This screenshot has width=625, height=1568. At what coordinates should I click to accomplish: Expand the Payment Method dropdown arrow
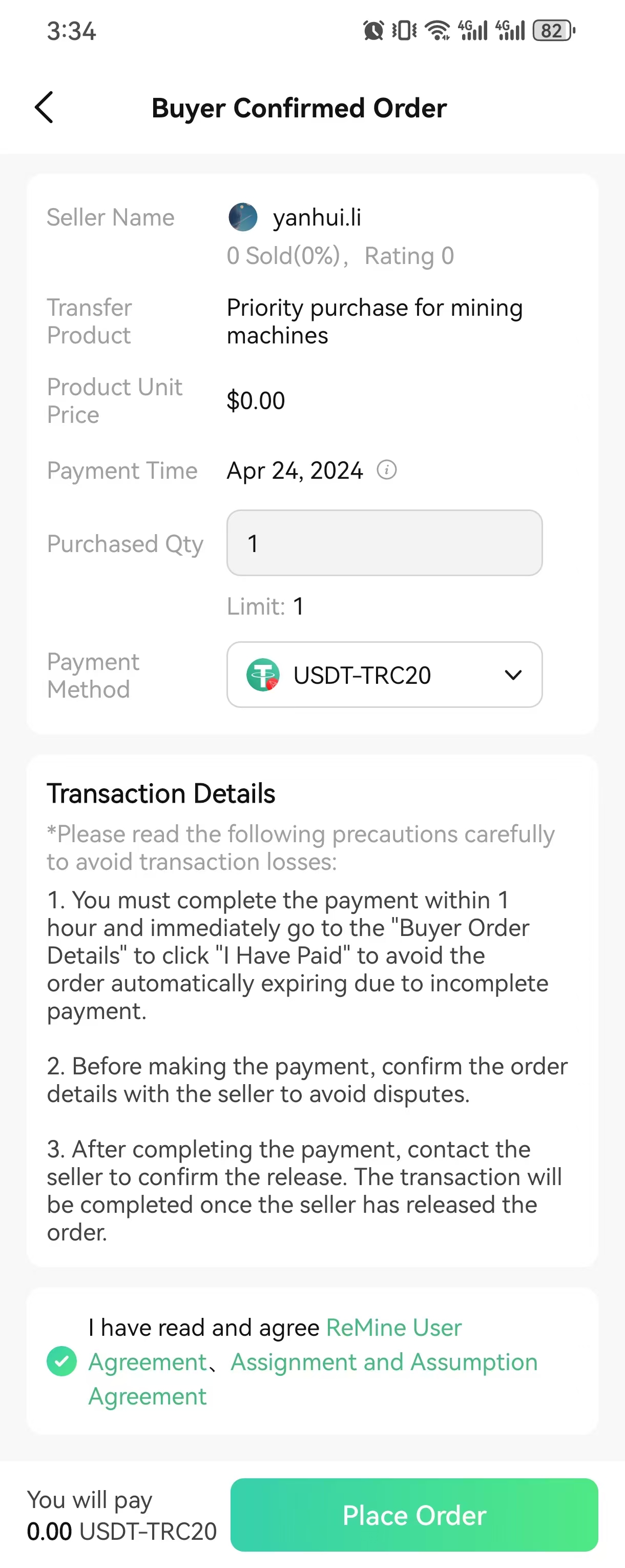514,675
